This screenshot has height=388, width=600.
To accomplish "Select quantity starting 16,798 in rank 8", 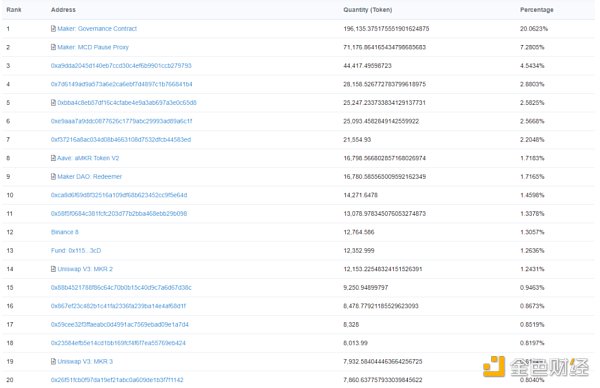I will (385, 158).
